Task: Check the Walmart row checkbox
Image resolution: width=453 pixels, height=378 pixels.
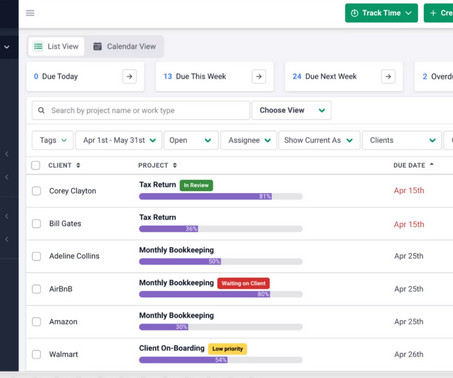Action: tap(36, 354)
